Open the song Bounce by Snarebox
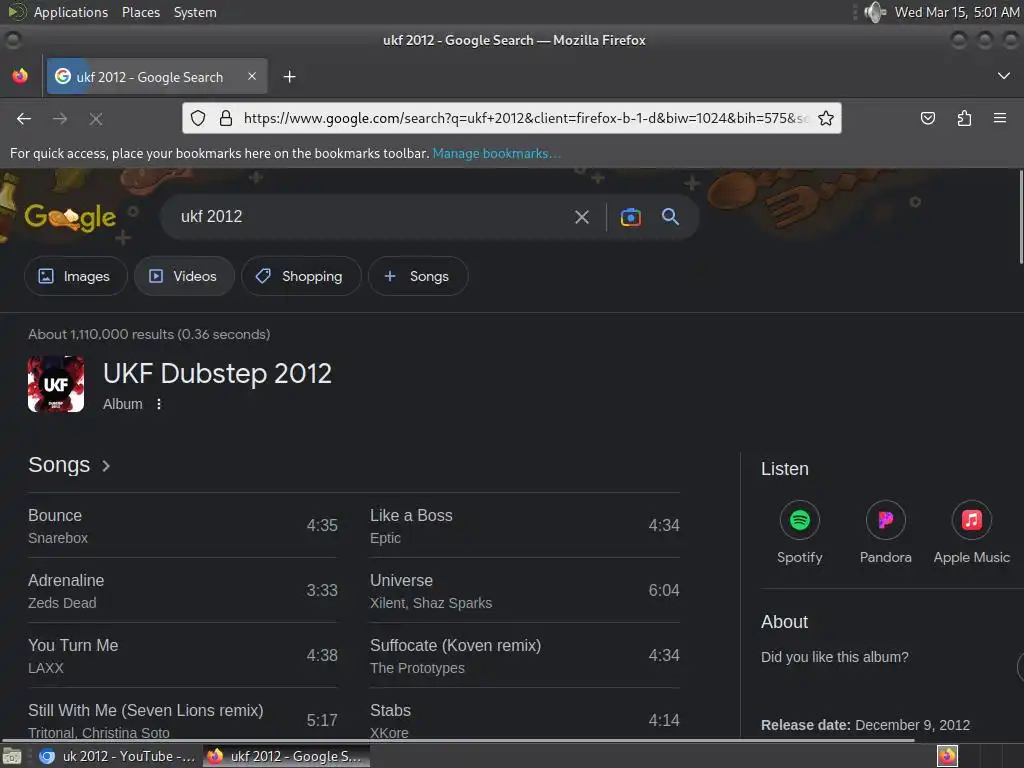The height and width of the screenshot is (768, 1024). [183, 526]
